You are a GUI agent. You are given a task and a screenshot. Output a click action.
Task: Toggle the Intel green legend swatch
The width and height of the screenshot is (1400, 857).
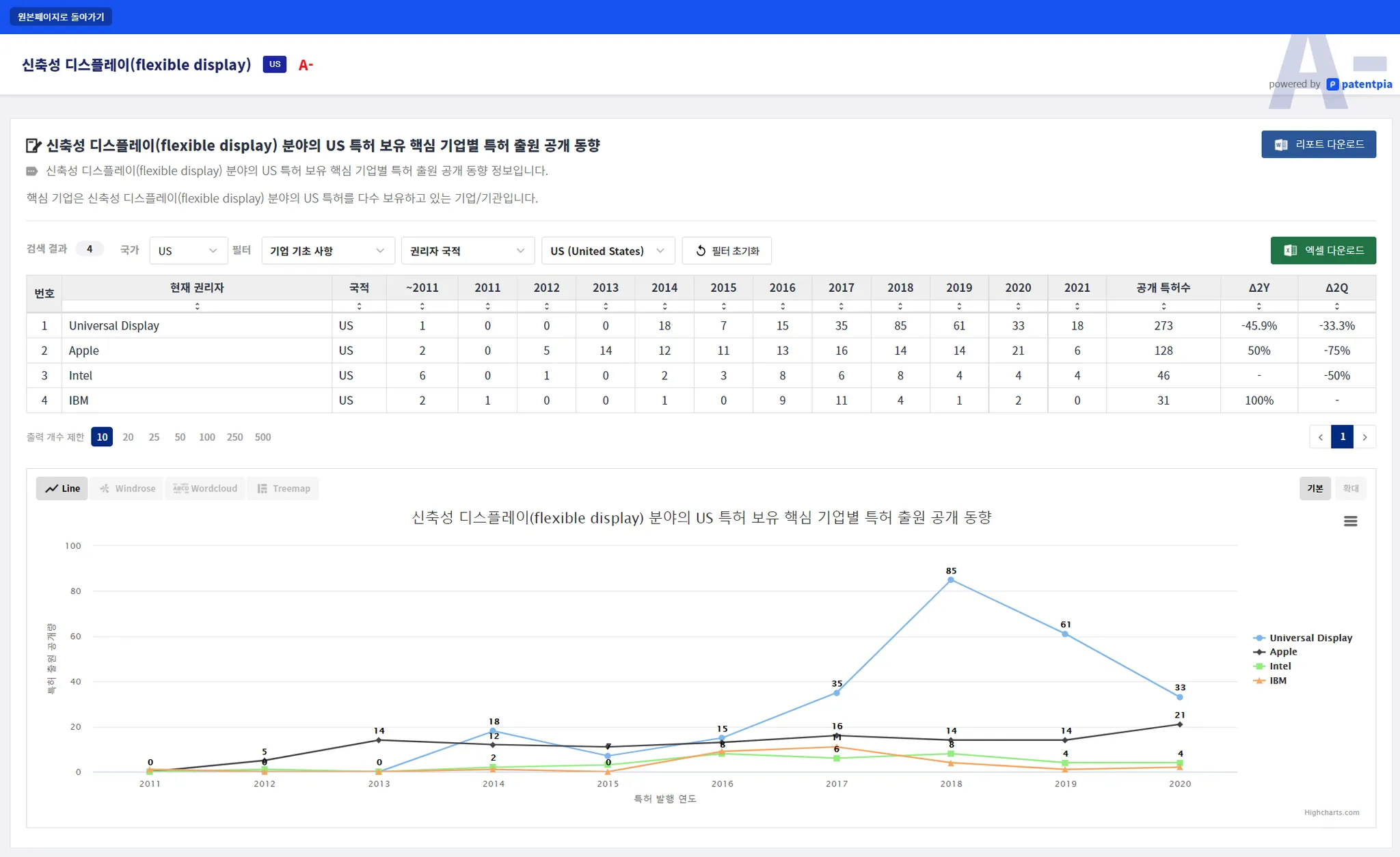(1259, 666)
